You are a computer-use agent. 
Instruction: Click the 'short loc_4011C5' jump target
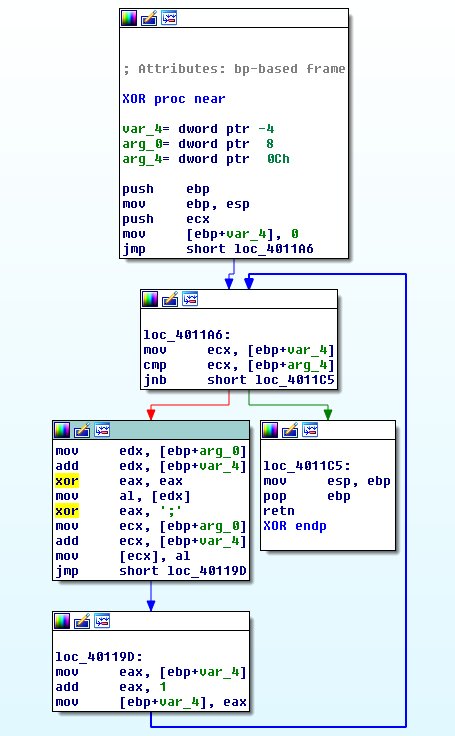271,379
